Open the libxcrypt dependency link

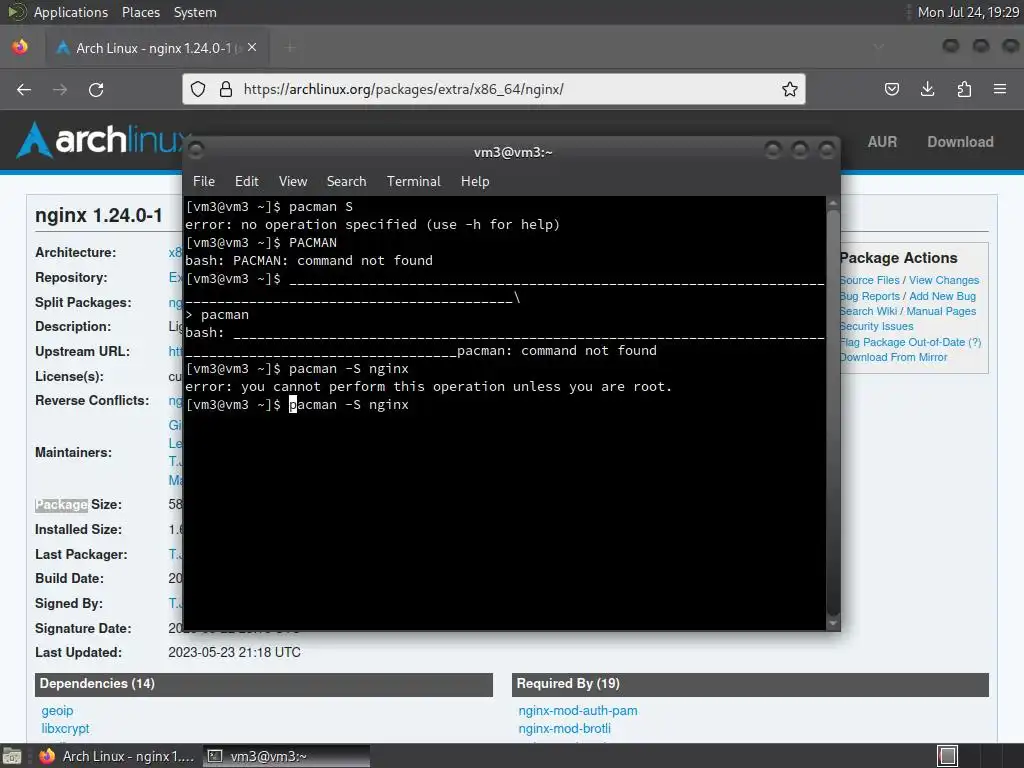[65, 728]
